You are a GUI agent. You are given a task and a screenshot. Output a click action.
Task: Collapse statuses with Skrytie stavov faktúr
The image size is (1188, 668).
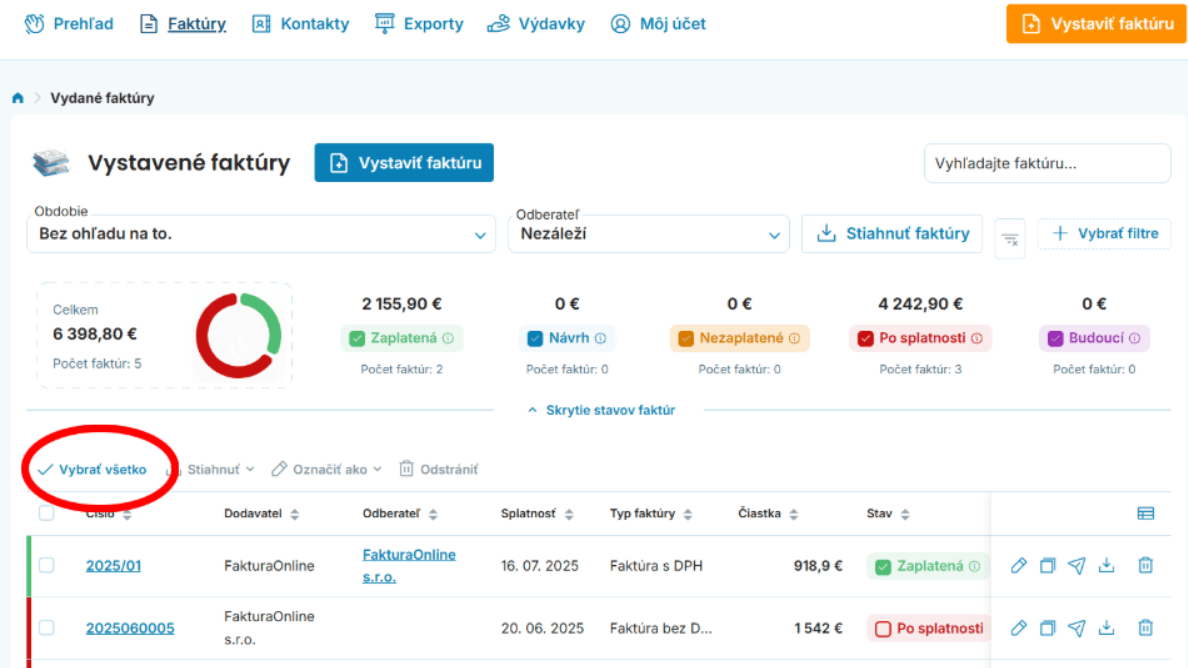coord(600,410)
